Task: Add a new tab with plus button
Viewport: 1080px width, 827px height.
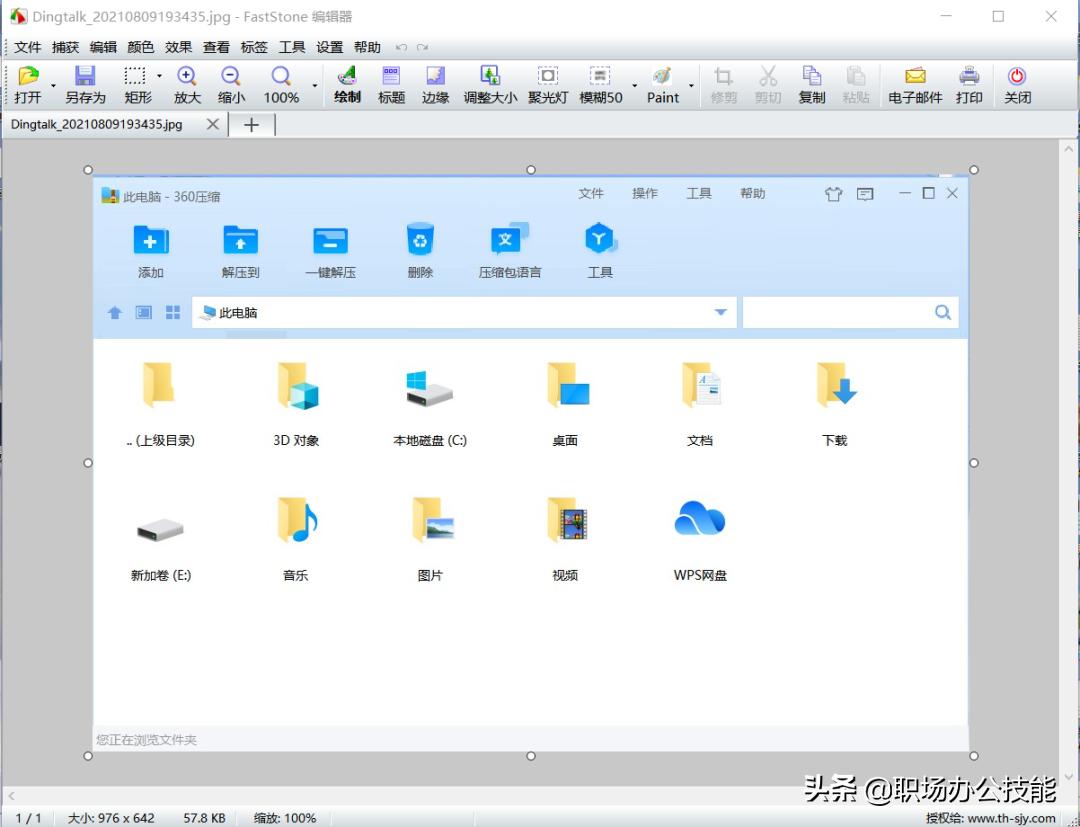Action: [x=251, y=125]
